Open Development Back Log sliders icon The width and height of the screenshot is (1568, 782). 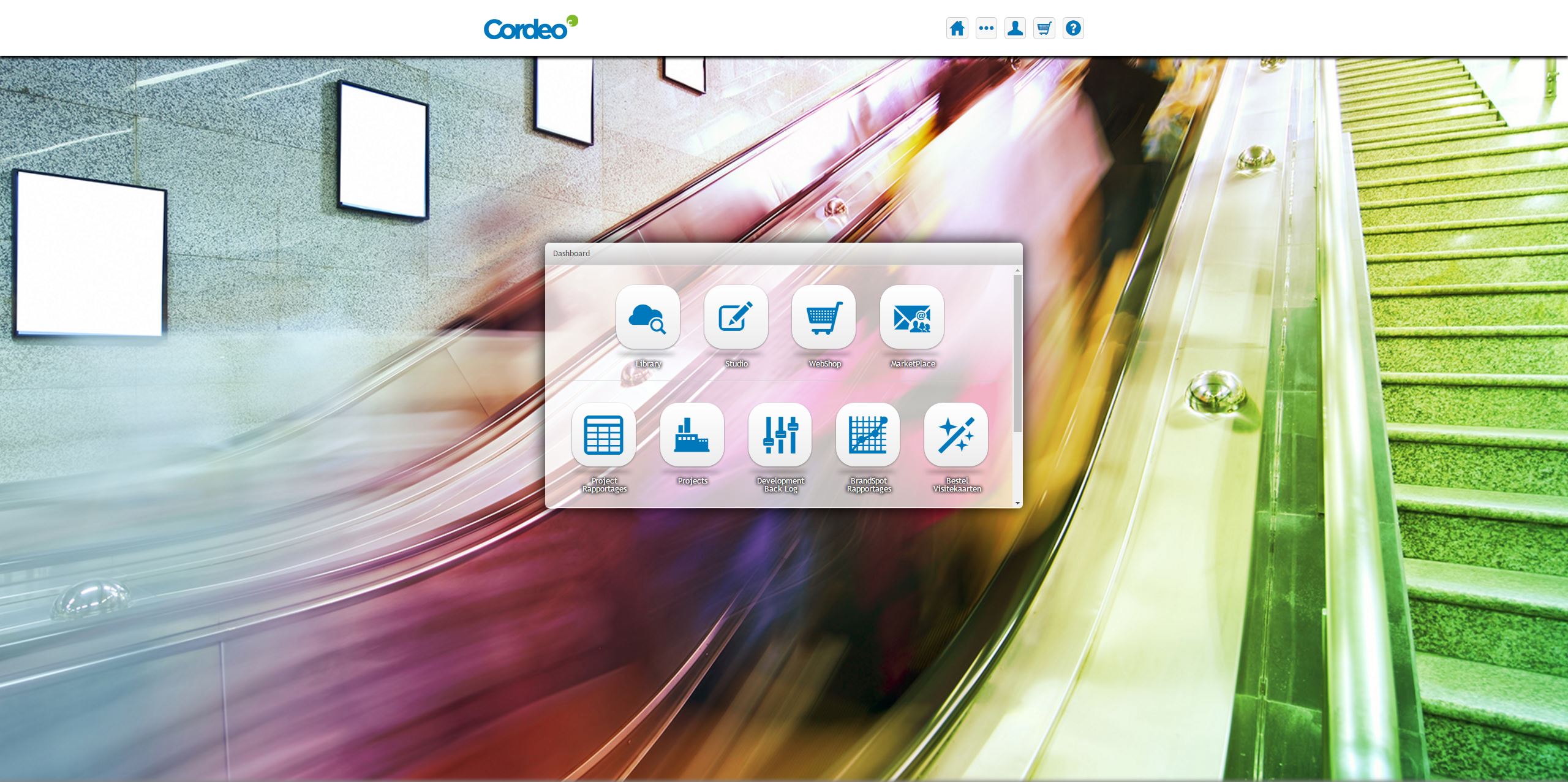coord(780,435)
